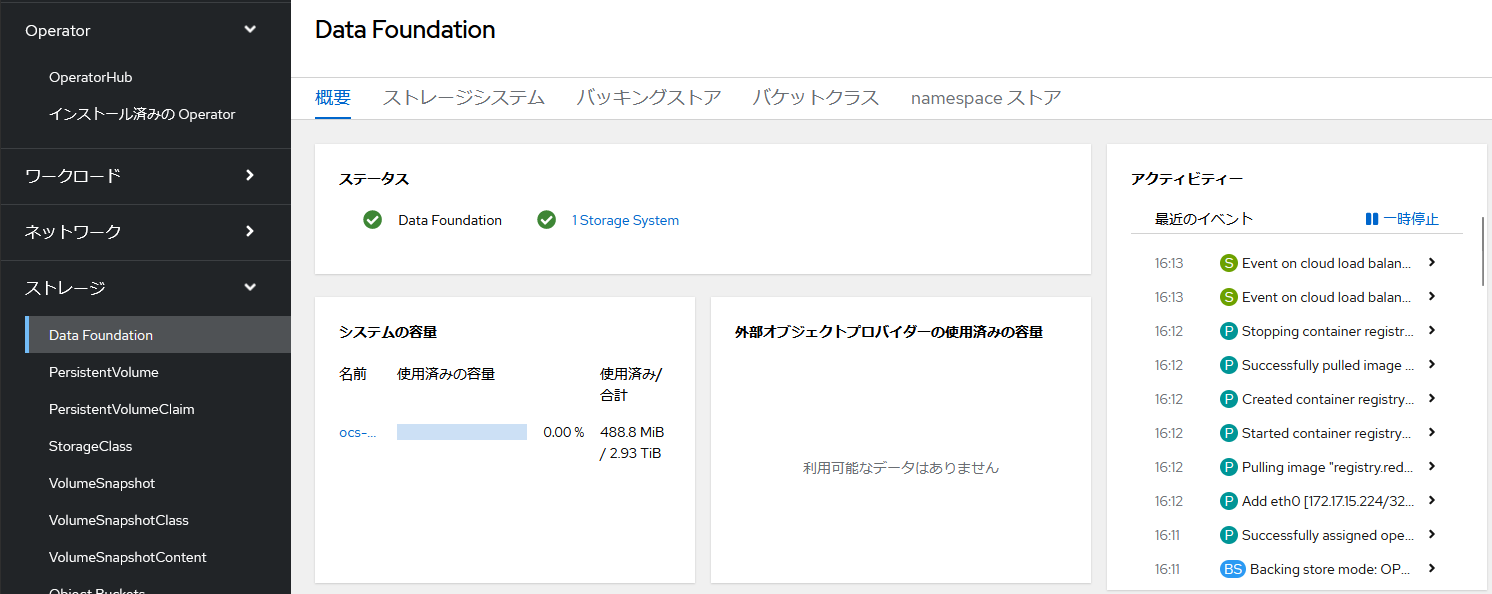Expand the Add eth0 event row
The image size is (1492, 594).
pos(1432,500)
